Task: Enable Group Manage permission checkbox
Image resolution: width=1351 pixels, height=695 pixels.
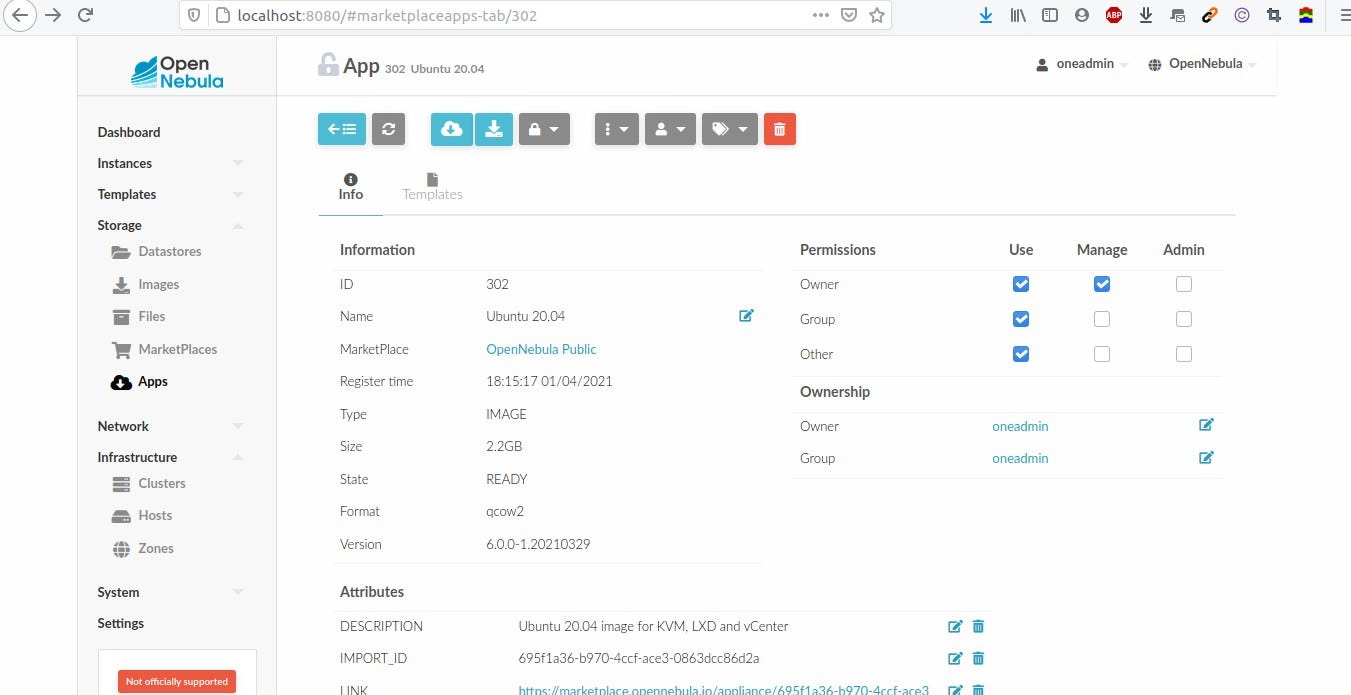Action: click(x=1102, y=319)
